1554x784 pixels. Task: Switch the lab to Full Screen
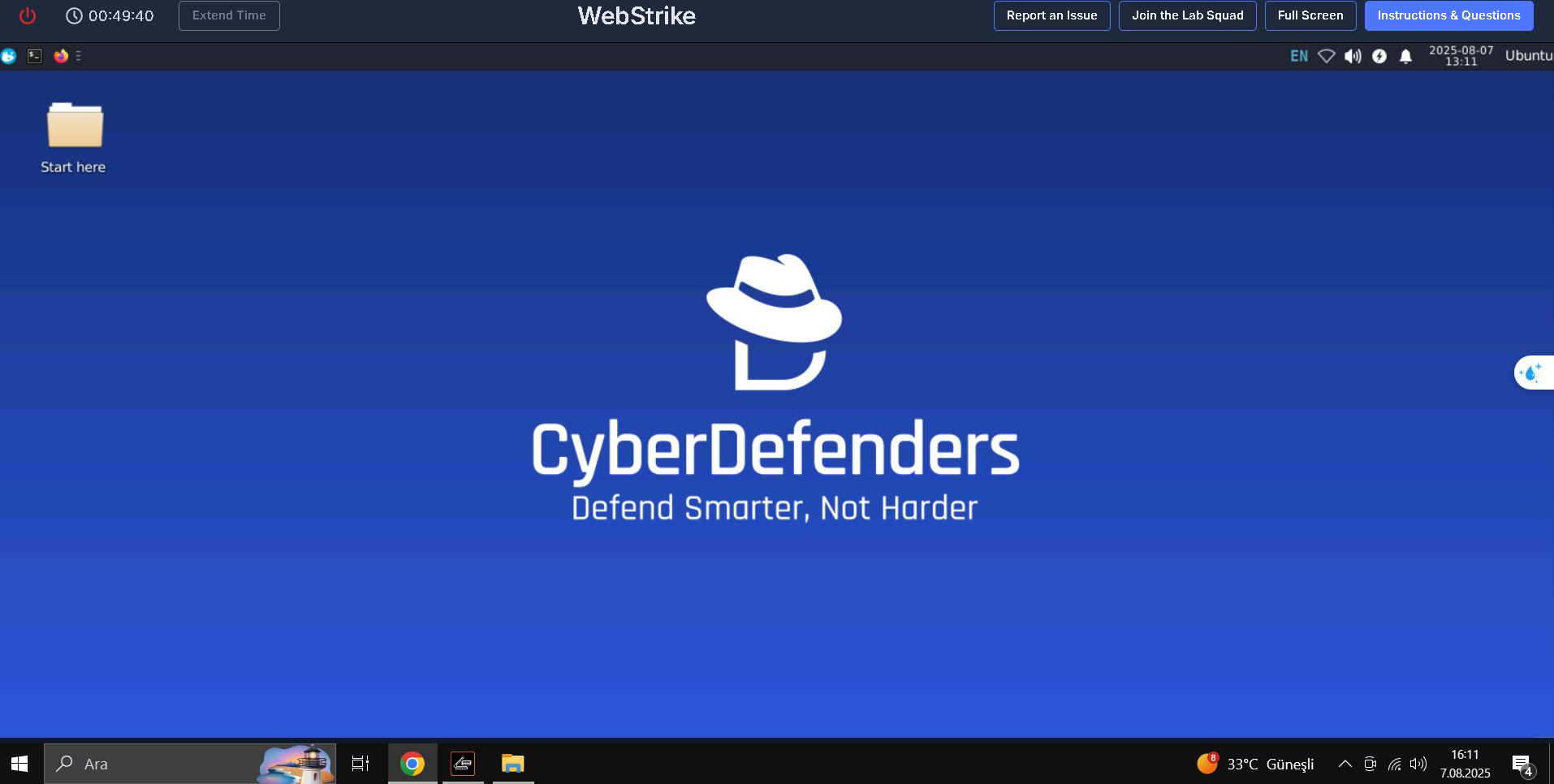[1310, 15]
